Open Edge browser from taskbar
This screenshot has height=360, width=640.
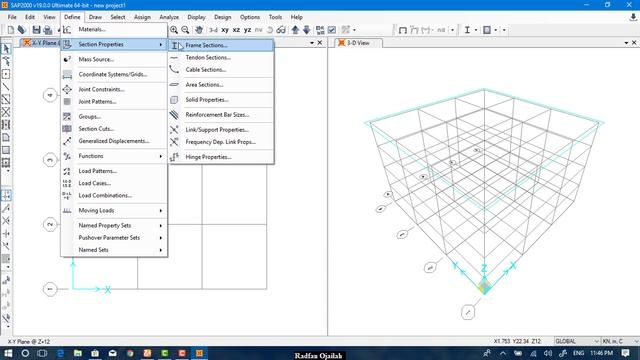pyautogui.click(x=60, y=353)
